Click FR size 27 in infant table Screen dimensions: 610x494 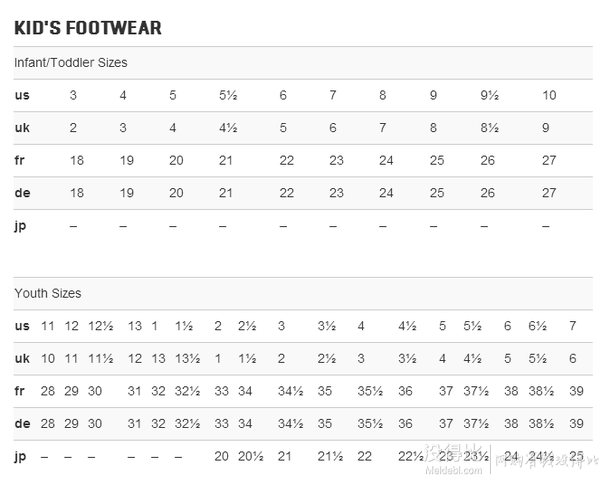tap(549, 160)
